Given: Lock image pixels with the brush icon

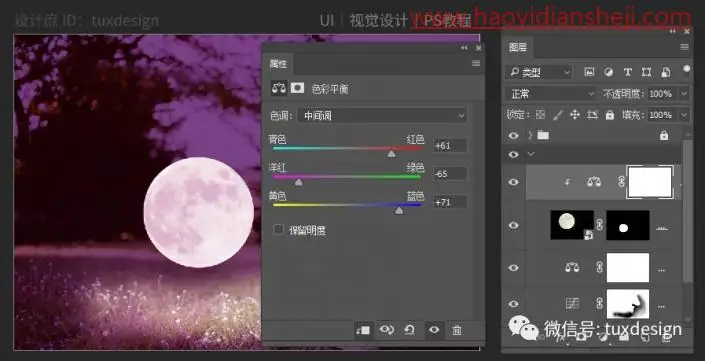Looking at the screenshot, I should pyautogui.click(x=558, y=115).
